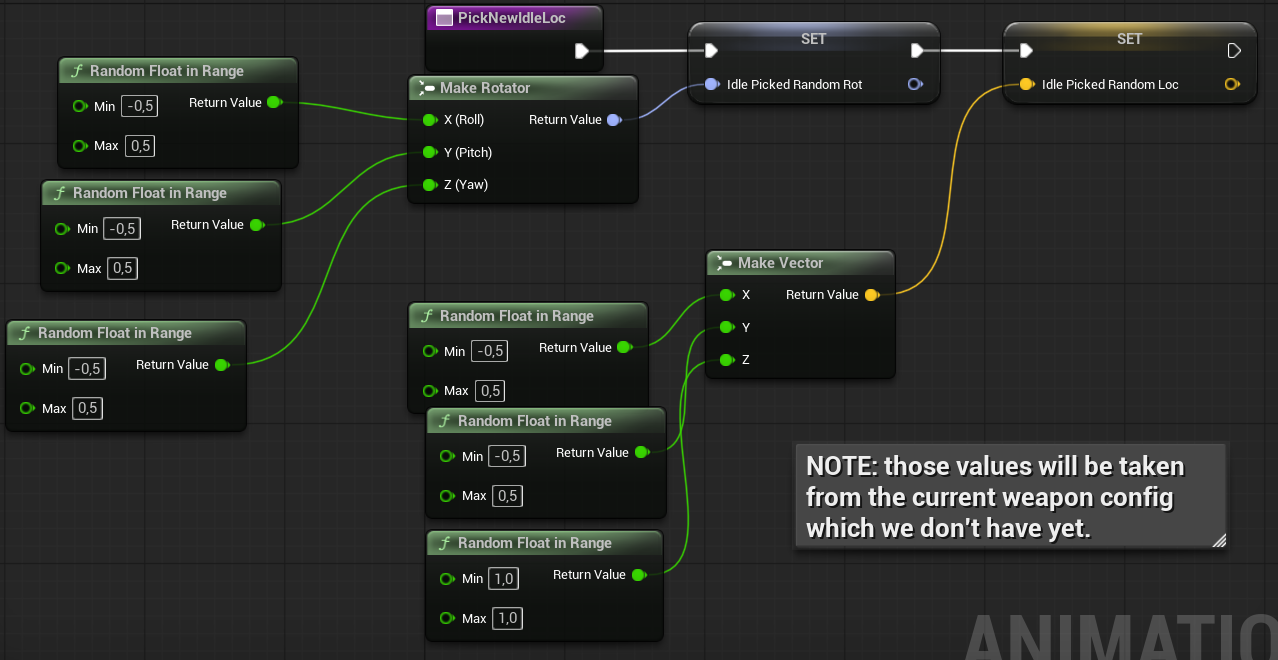Select the Make Vector node title
1278x660 pixels.
pyautogui.click(x=780, y=263)
